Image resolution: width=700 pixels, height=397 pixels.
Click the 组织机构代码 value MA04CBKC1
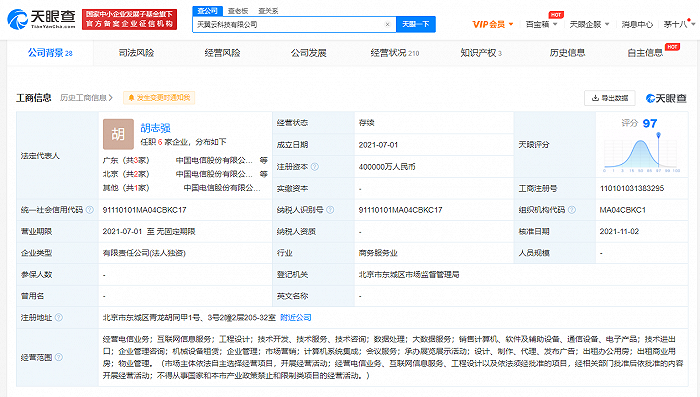[622, 210]
